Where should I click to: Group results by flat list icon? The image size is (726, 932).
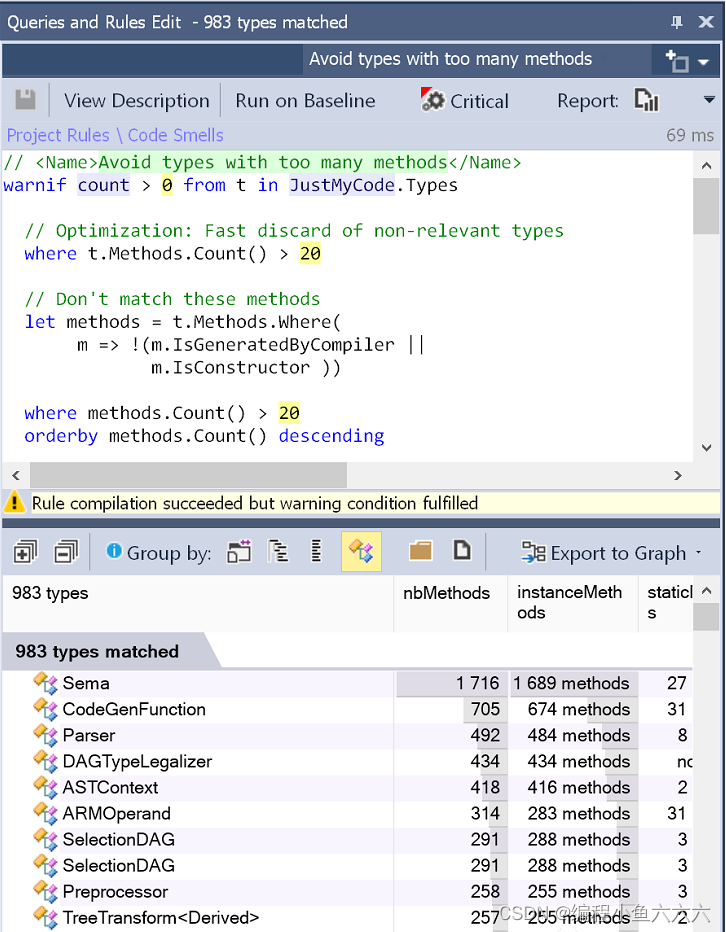[x=316, y=552]
